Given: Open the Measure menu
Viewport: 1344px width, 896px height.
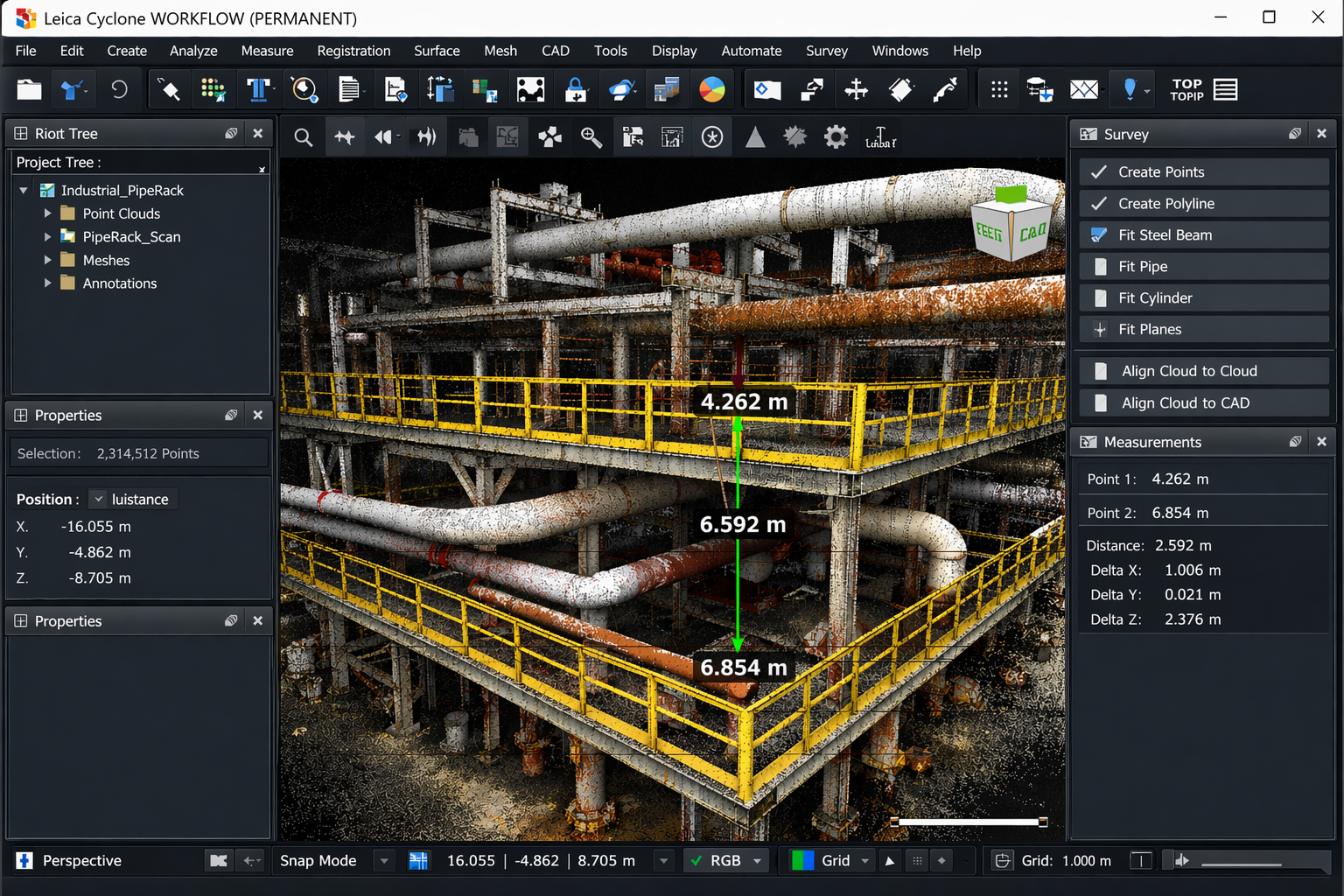Looking at the screenshot, I should click(x=267, y=51).
